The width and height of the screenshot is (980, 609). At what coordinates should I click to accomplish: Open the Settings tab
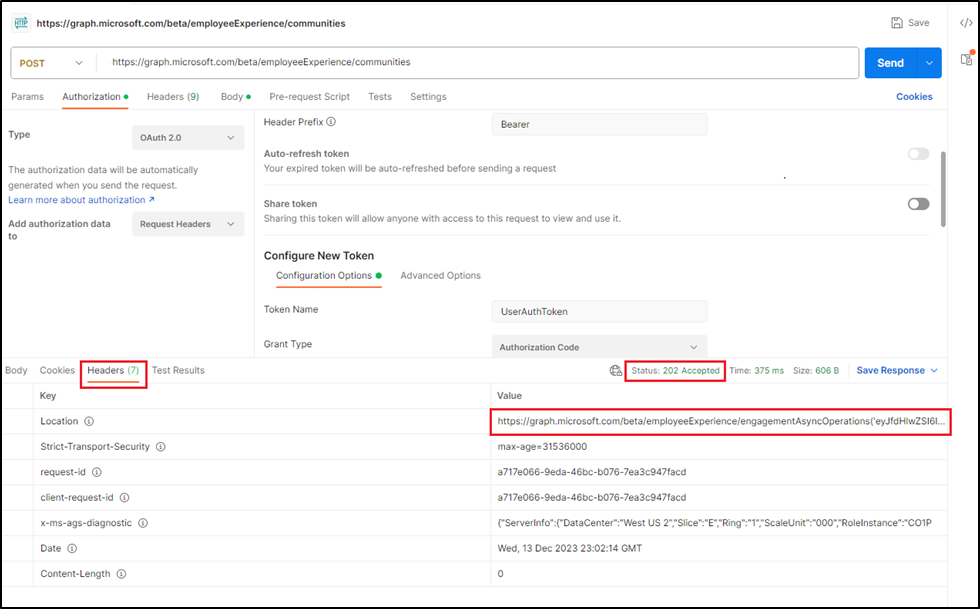point(428,97)
